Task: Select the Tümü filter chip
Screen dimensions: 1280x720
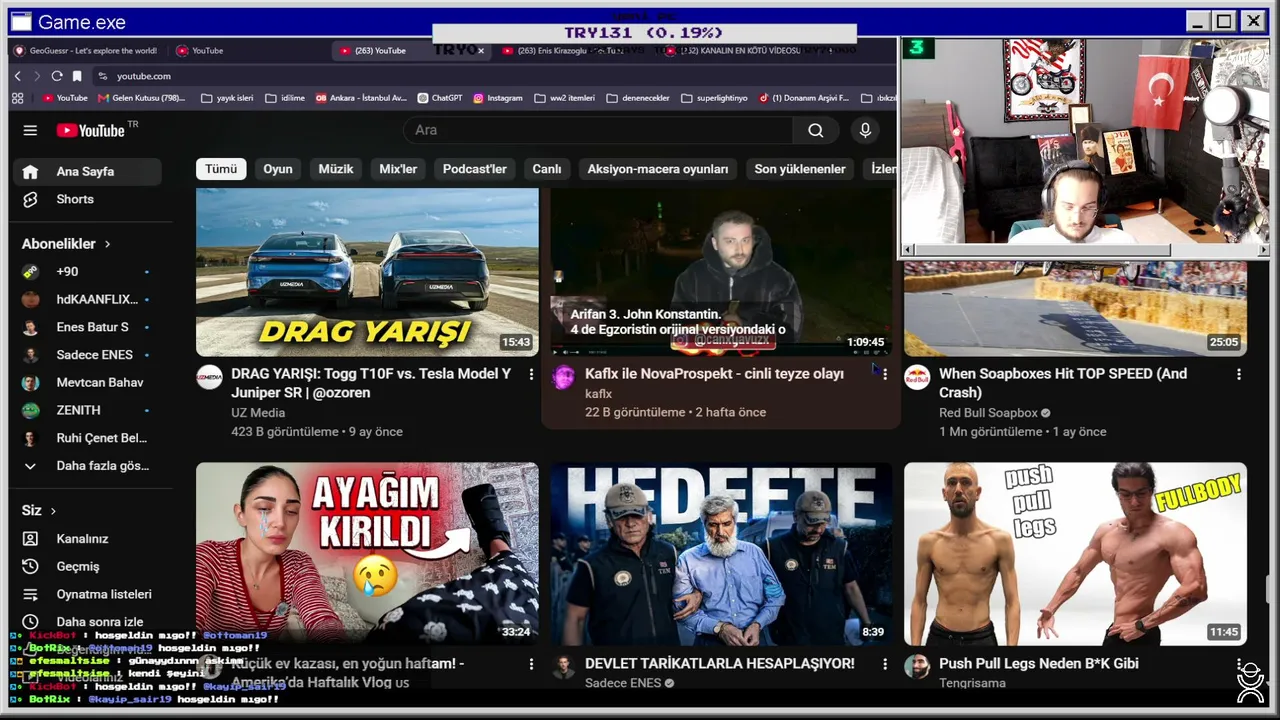Action: click(221, 169)
